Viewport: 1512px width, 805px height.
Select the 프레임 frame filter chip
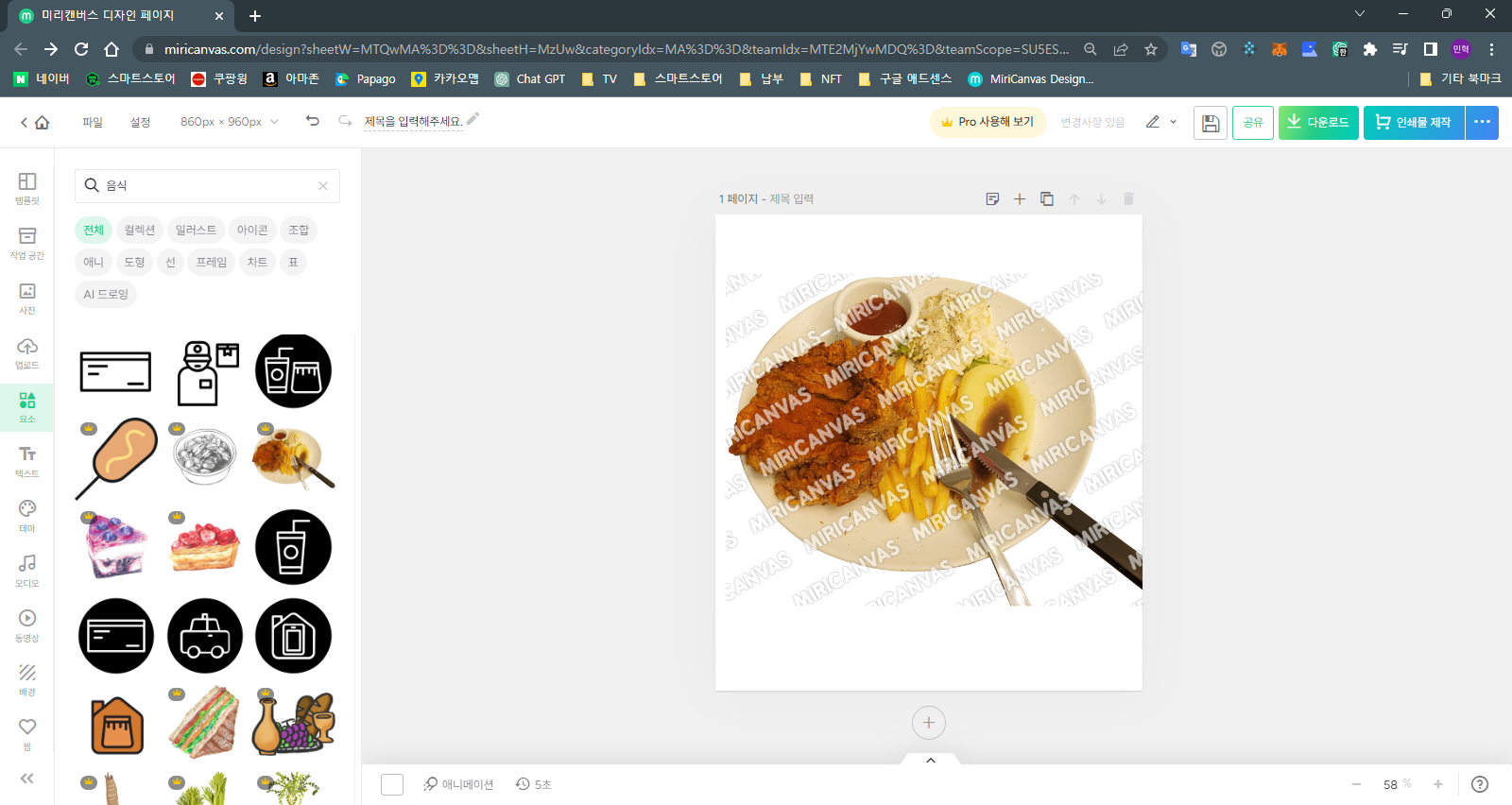click(212, 262)
